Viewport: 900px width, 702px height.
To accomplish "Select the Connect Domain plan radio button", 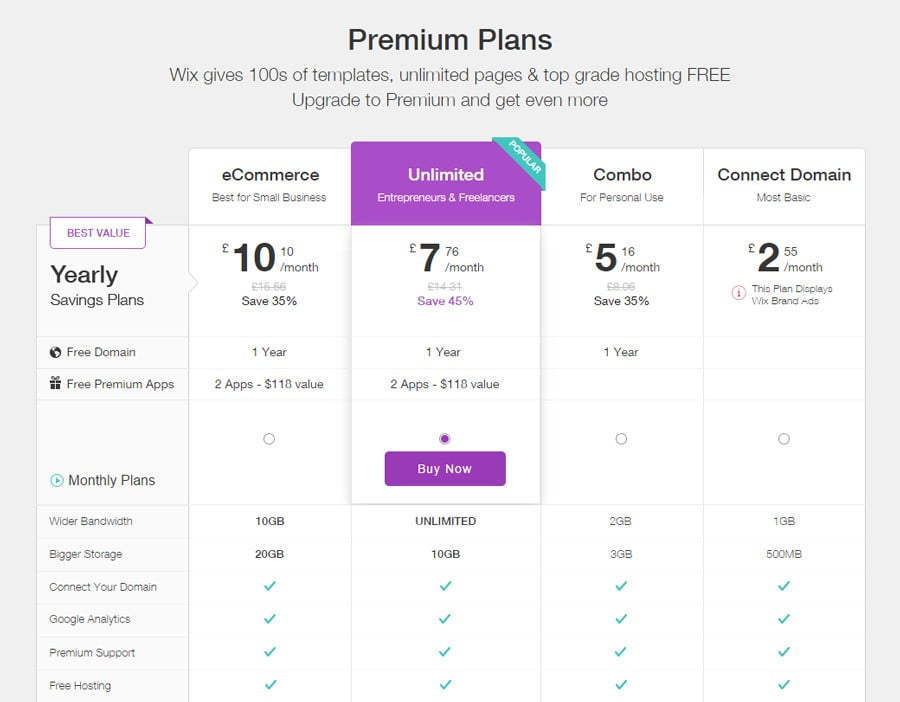I will click(784, 438).
